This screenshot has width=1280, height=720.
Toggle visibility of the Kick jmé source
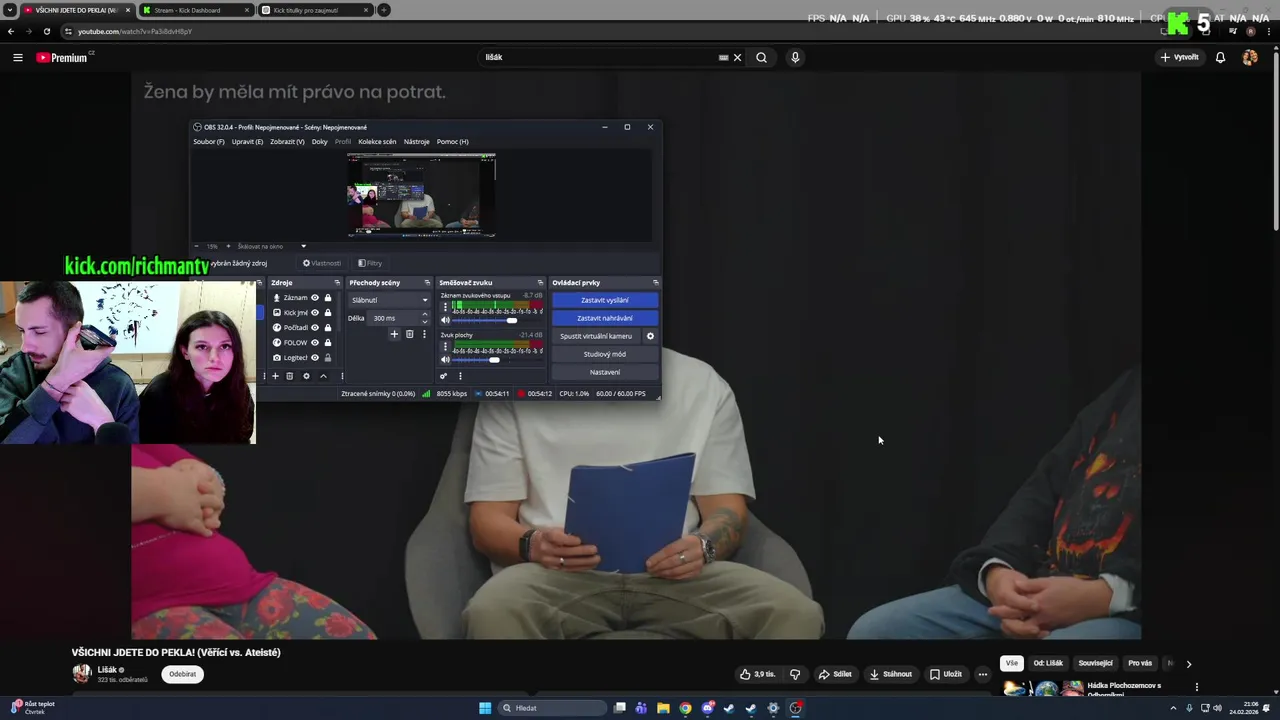(315, 312)
